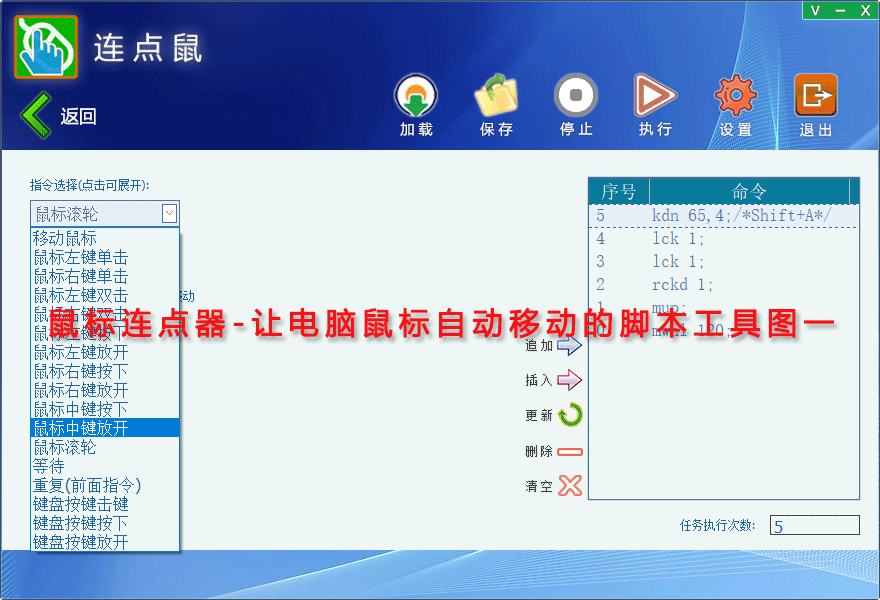The width and height of the screenshot is (880, 600).
Task: Click the 加载 (Load) download icon
Action: [x=416, y=97]
